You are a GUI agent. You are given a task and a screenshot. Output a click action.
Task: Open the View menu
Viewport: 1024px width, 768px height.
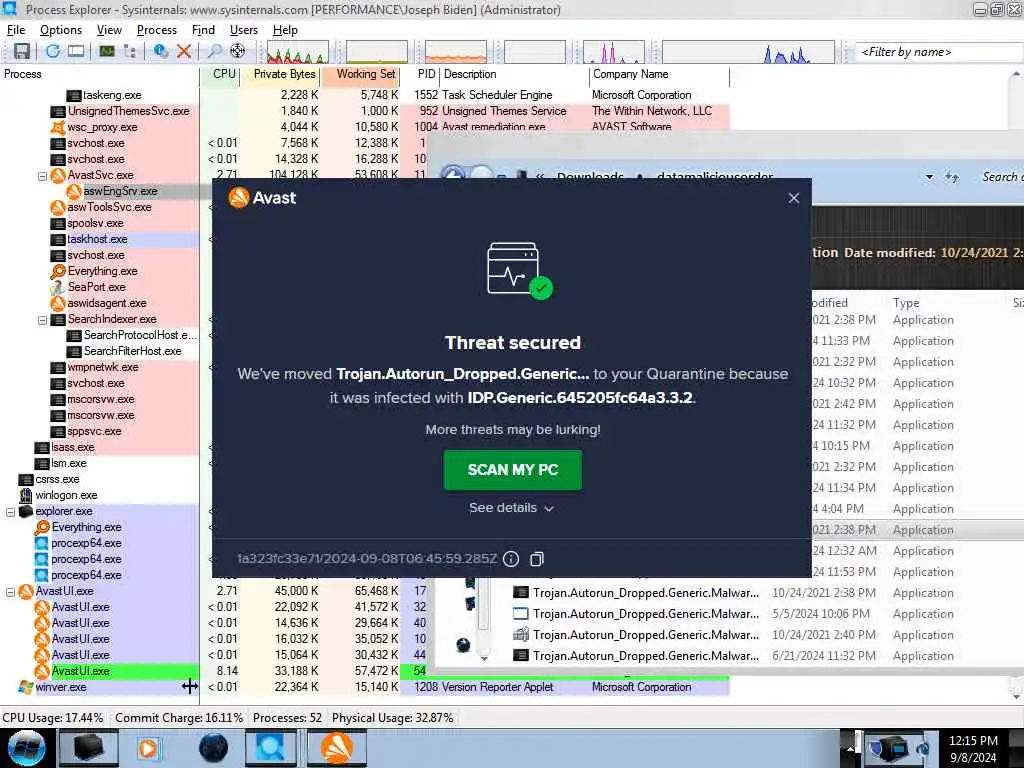click(x=109, y=30)
